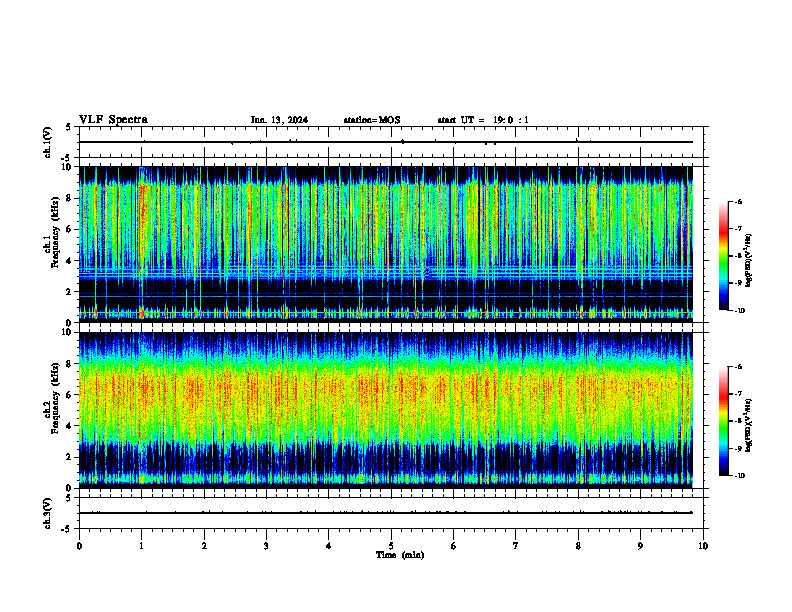This screenshot has height=612, width=792.
Task: Click the time axis tick label "4"
Action: tap(329, 546)
